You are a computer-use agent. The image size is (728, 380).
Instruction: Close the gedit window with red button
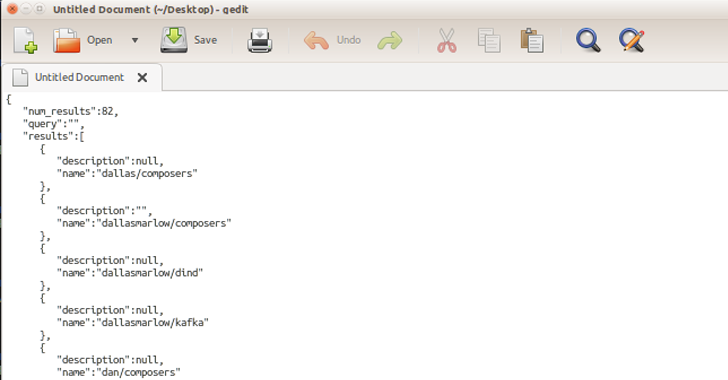pos(13,9)
